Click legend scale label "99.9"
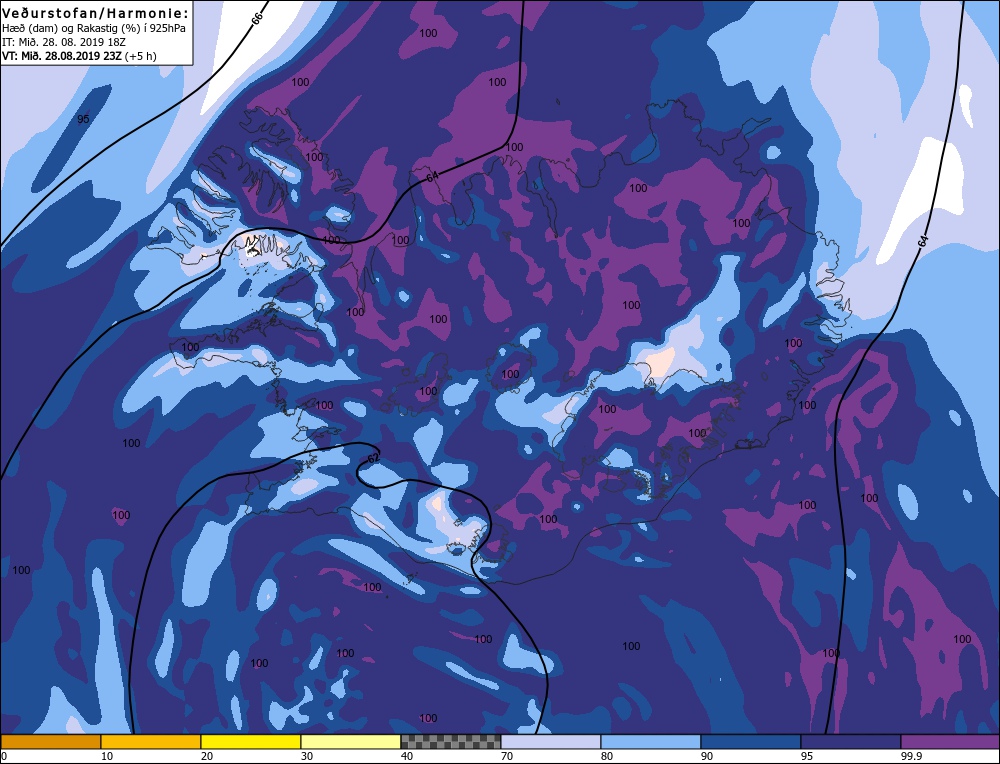This screenshot has height=764, width=1000. point(911,756)
